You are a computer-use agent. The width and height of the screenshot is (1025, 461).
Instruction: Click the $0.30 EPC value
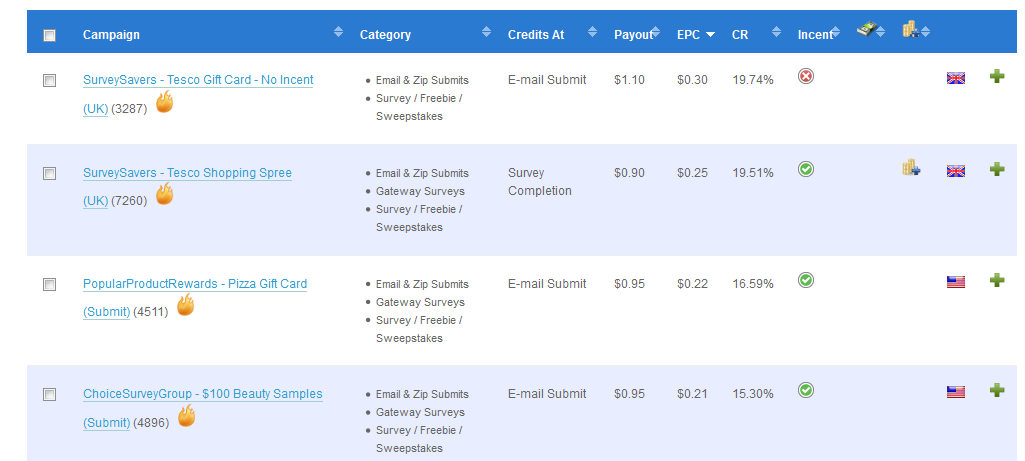click(692, 80)
